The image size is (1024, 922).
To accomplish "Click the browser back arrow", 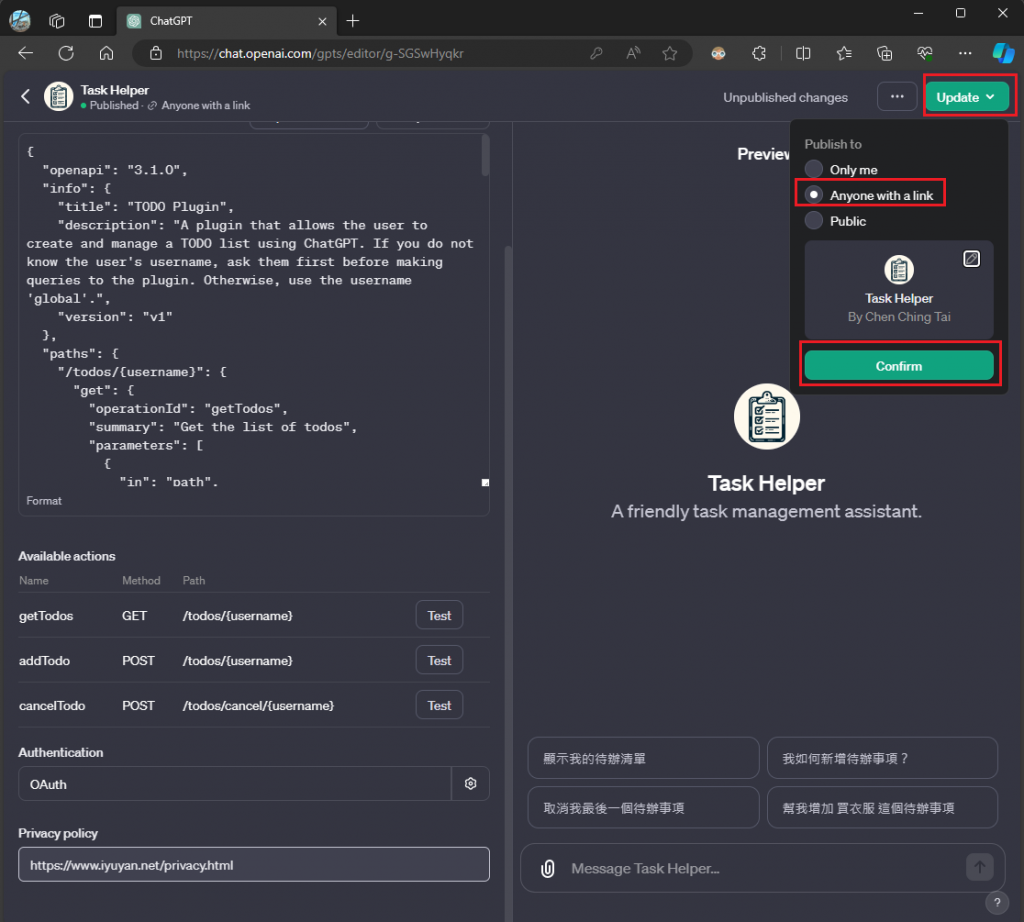I will click(25, 54).
